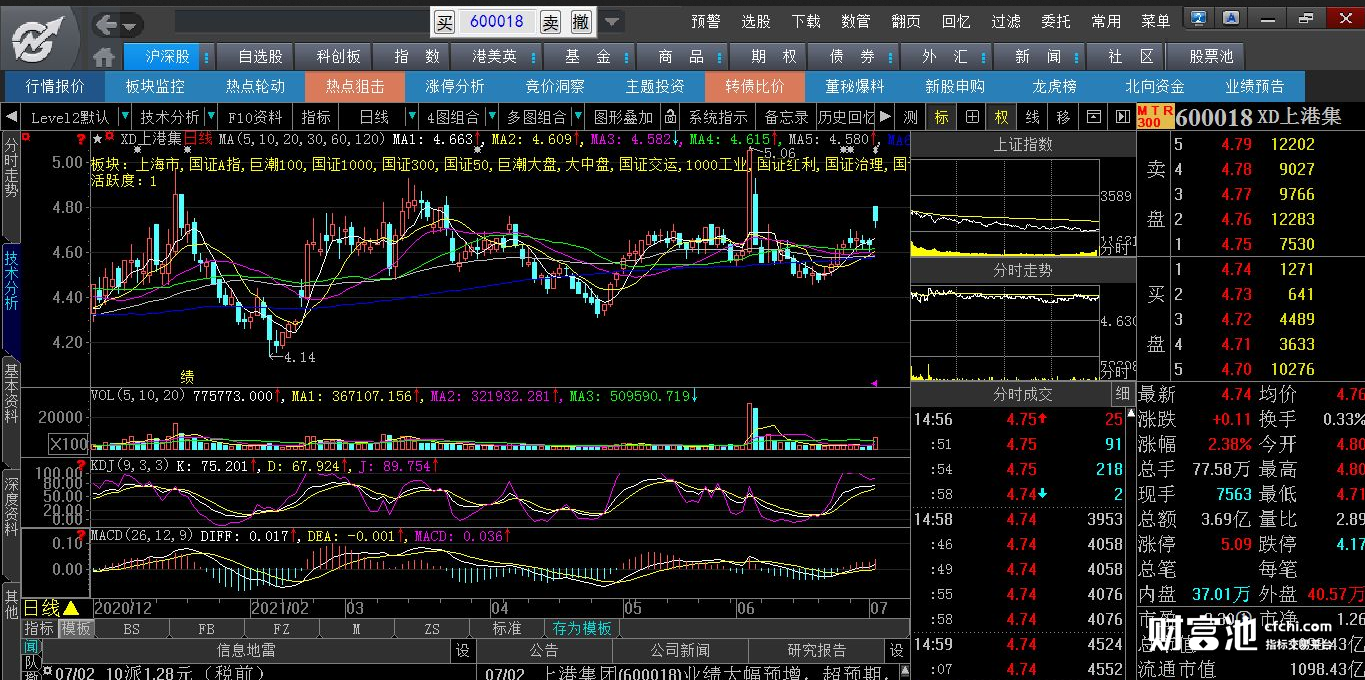
Task: Click the Home icon in the toolbar
Action: [x=104, y=56]
